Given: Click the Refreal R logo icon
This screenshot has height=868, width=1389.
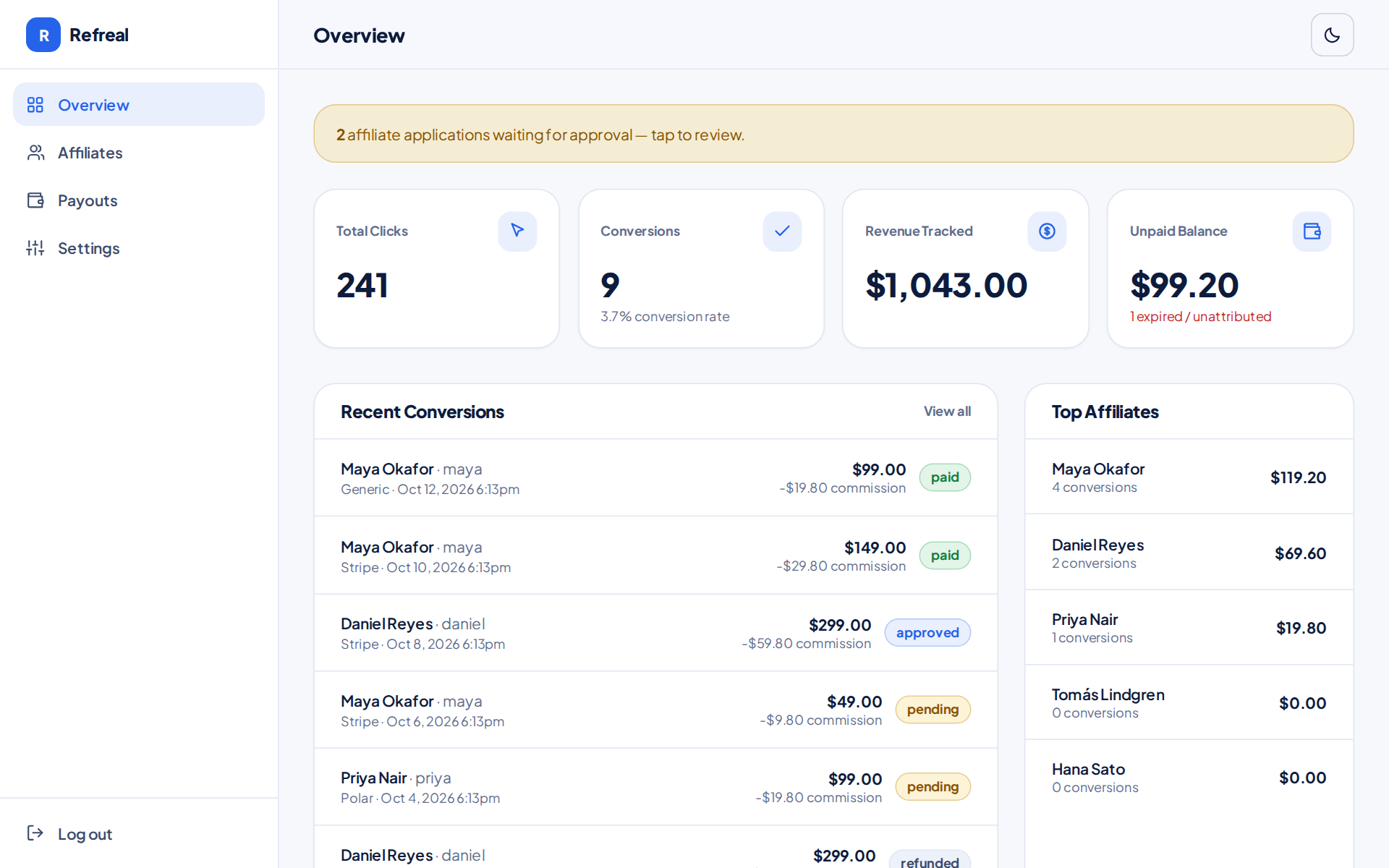Looking at the screenshot, I should click(43, 35).
